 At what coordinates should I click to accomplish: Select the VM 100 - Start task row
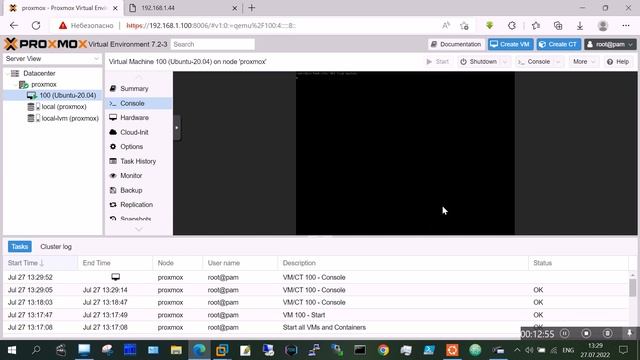pyautogui.click(x=316, y=315)
